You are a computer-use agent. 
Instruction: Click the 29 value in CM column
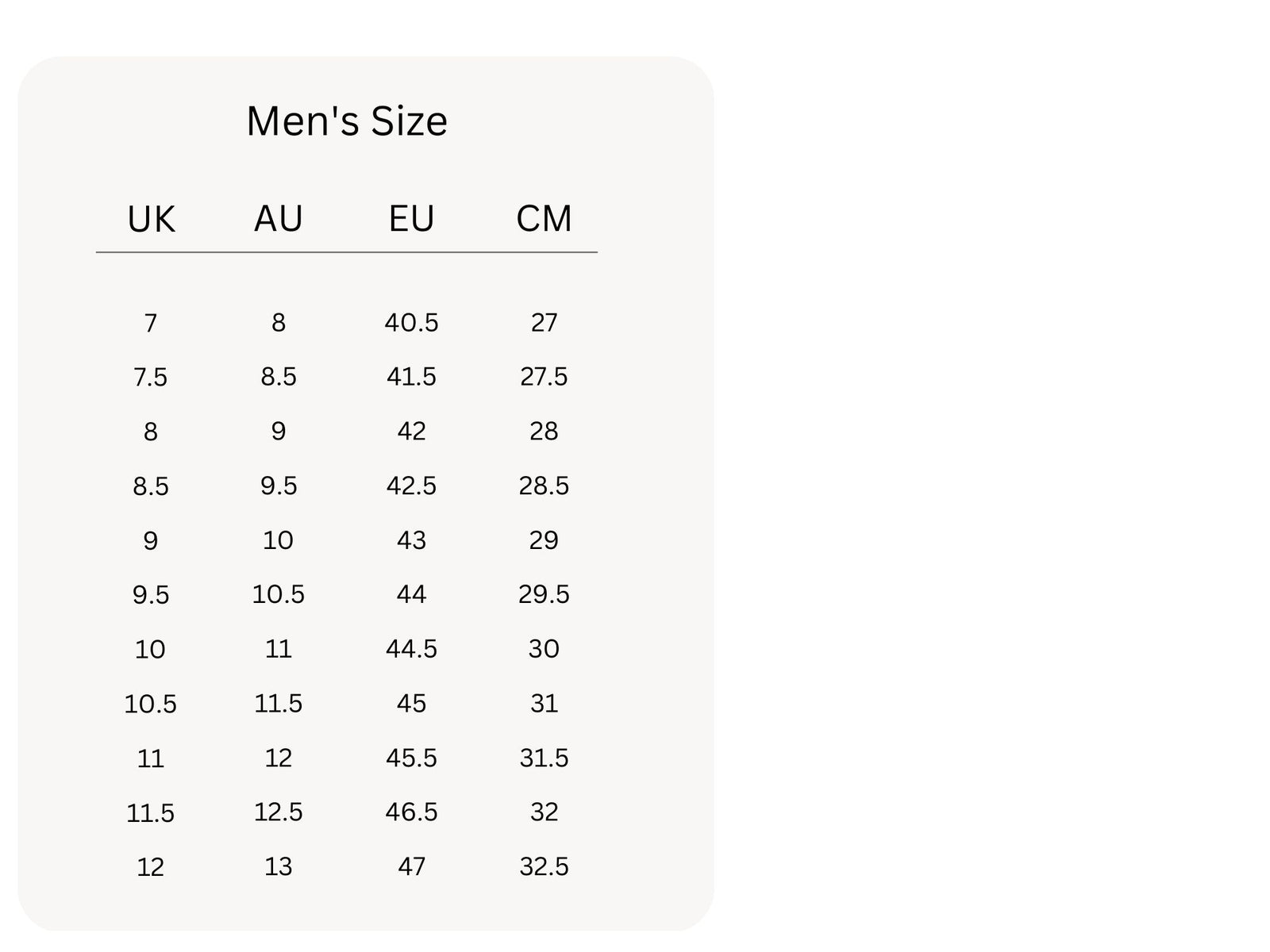[544, 540]
